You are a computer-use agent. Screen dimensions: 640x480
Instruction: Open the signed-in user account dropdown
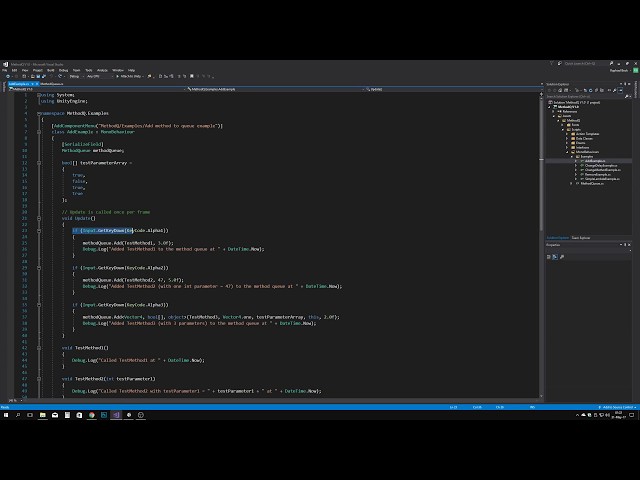[620, 70]
